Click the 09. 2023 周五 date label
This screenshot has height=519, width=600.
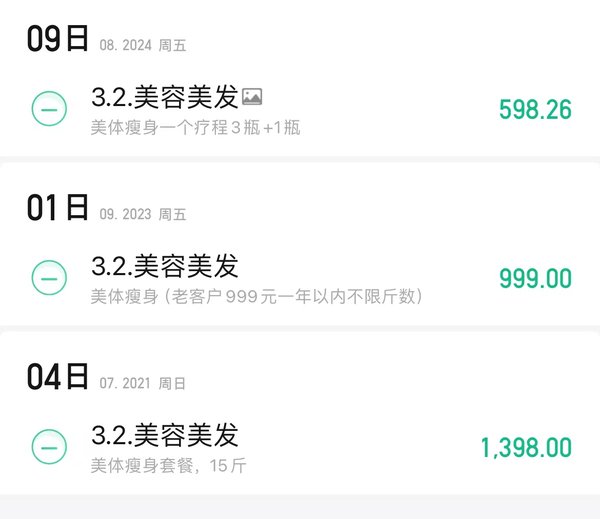click(x=143, y=214)
